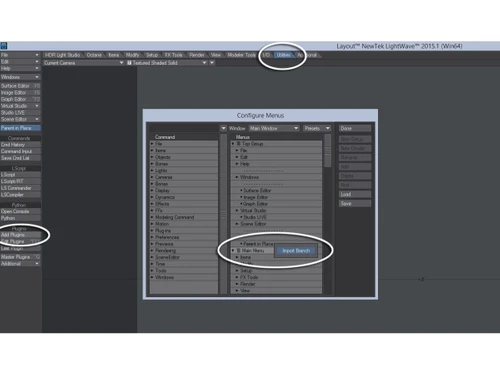Screen dimensions: 500x375
Task: Switch to the Modeler Tools tab
Action: tap(242, 55)
